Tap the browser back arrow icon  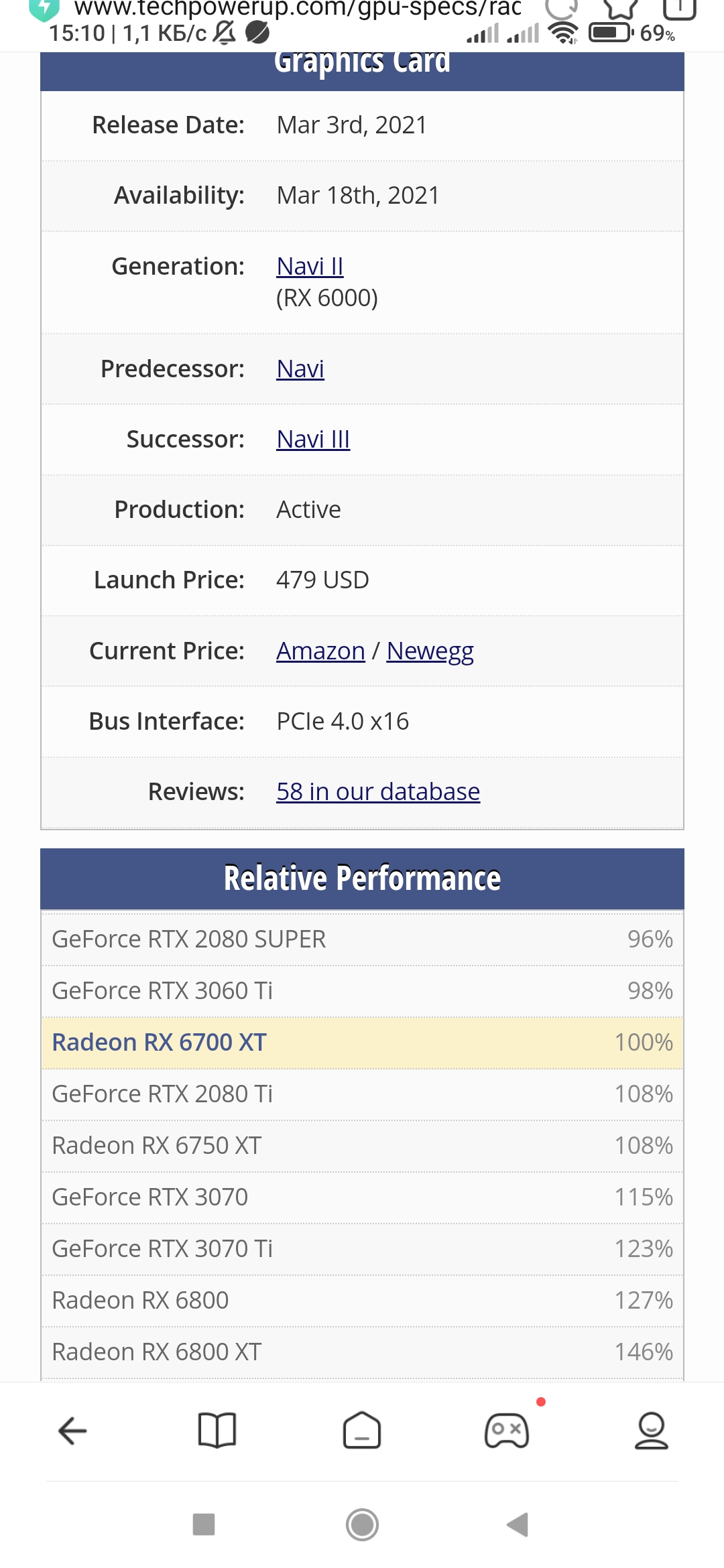pos(72,1431)
